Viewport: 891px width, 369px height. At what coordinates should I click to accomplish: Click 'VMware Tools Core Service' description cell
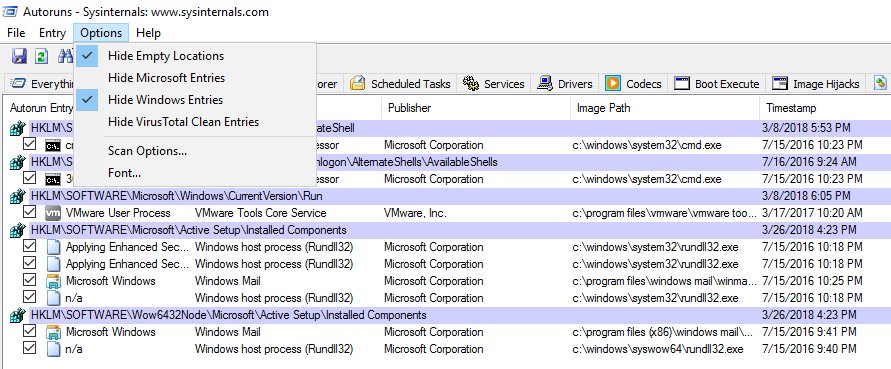260,213
